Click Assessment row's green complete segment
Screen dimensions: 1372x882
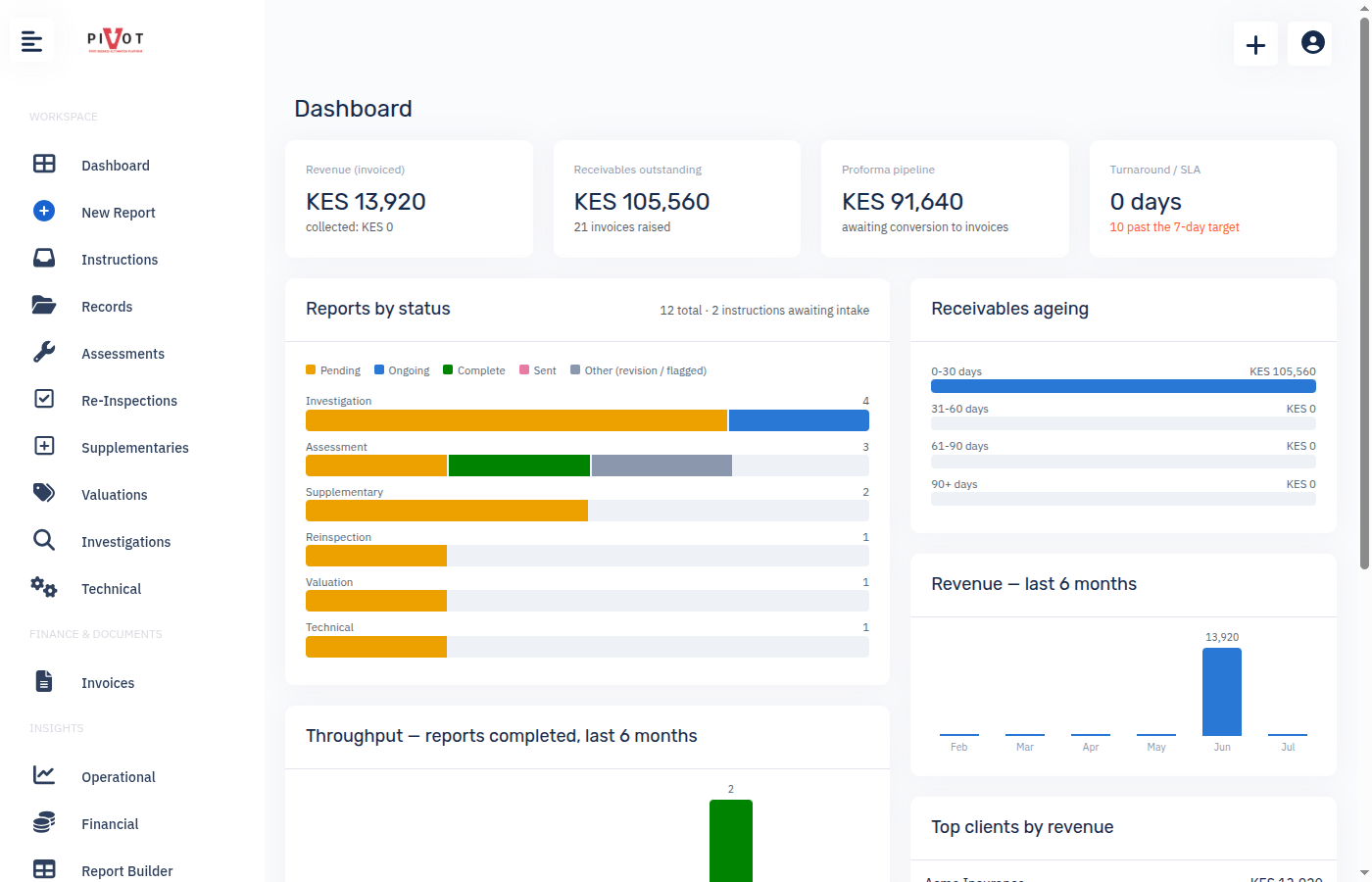tap(519, 465)
